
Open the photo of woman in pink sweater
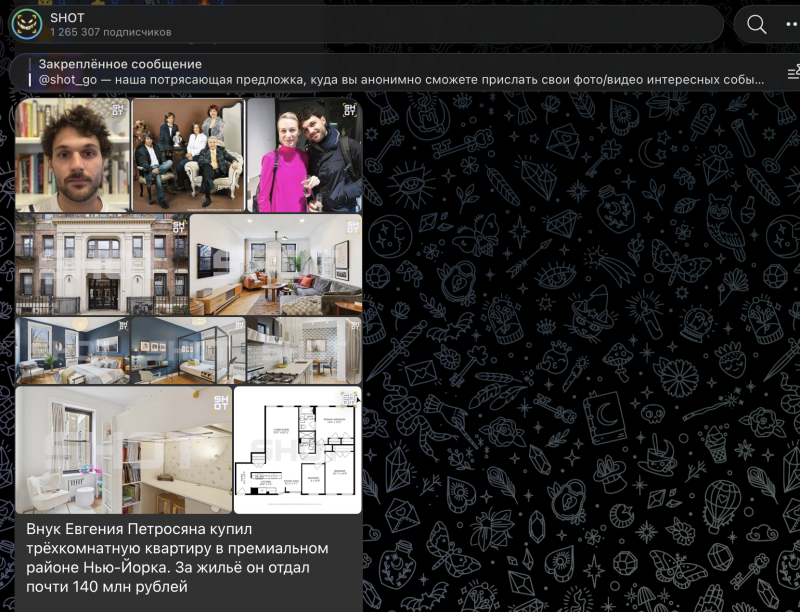[x=305, y=155]
